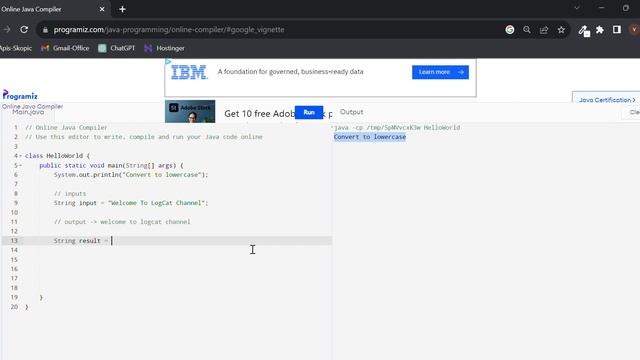Click the 'Online Java Compiler' heading text

[32, 106]
